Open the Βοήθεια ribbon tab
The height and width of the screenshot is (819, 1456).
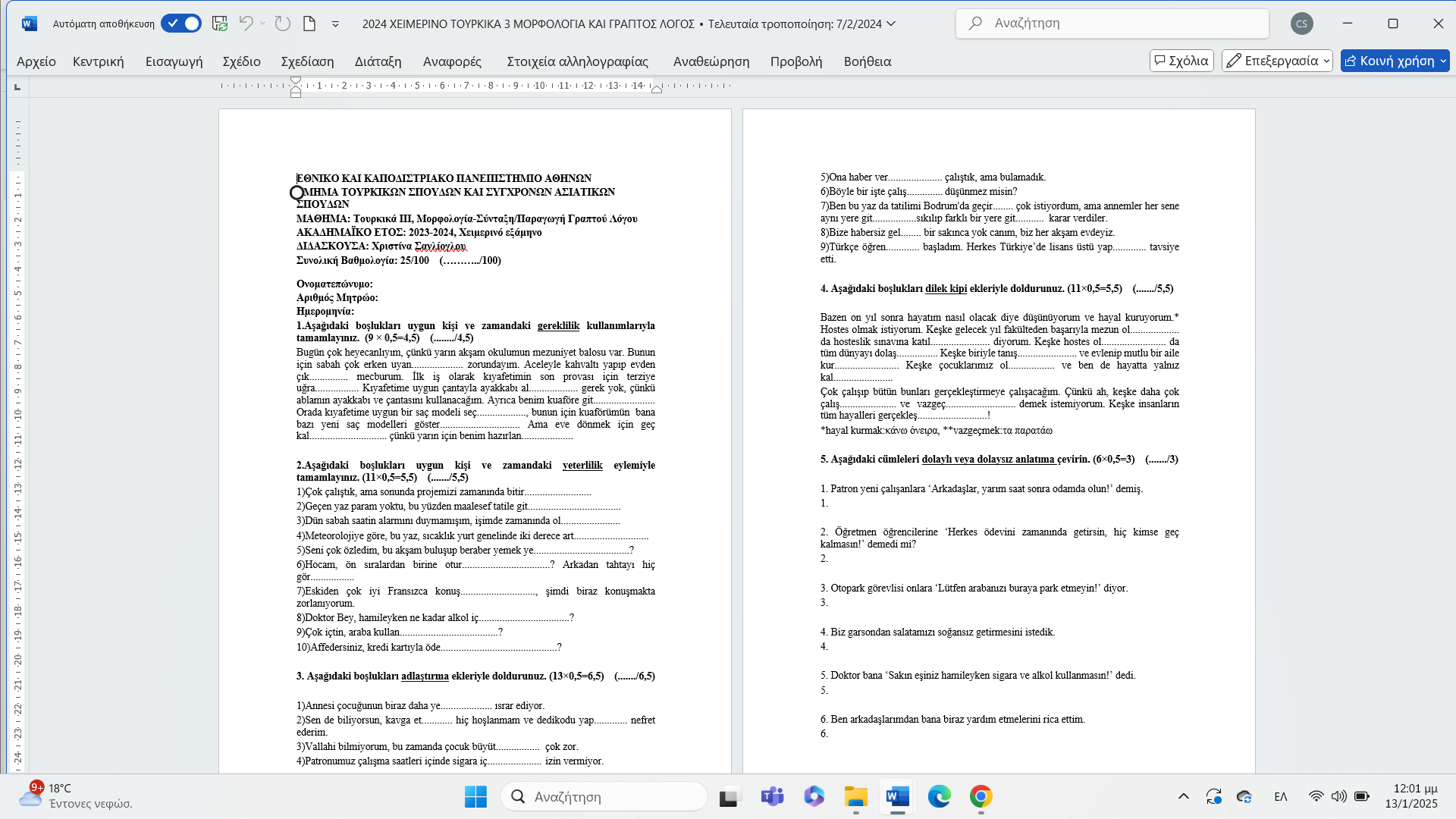click(868, 61)
